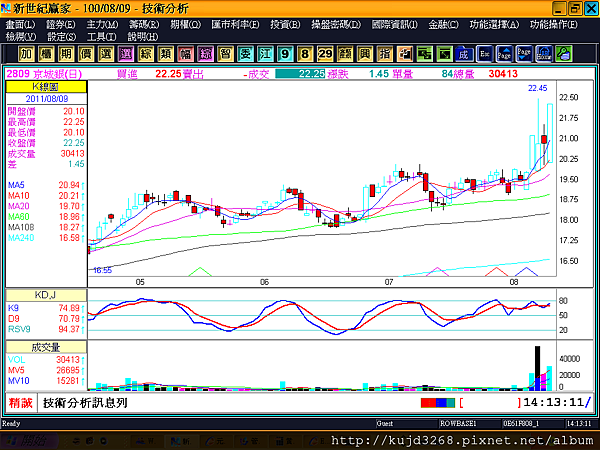Click the 29 toolbar icon
This screenshot has width=600, height=450.
(x=325, y=54)
